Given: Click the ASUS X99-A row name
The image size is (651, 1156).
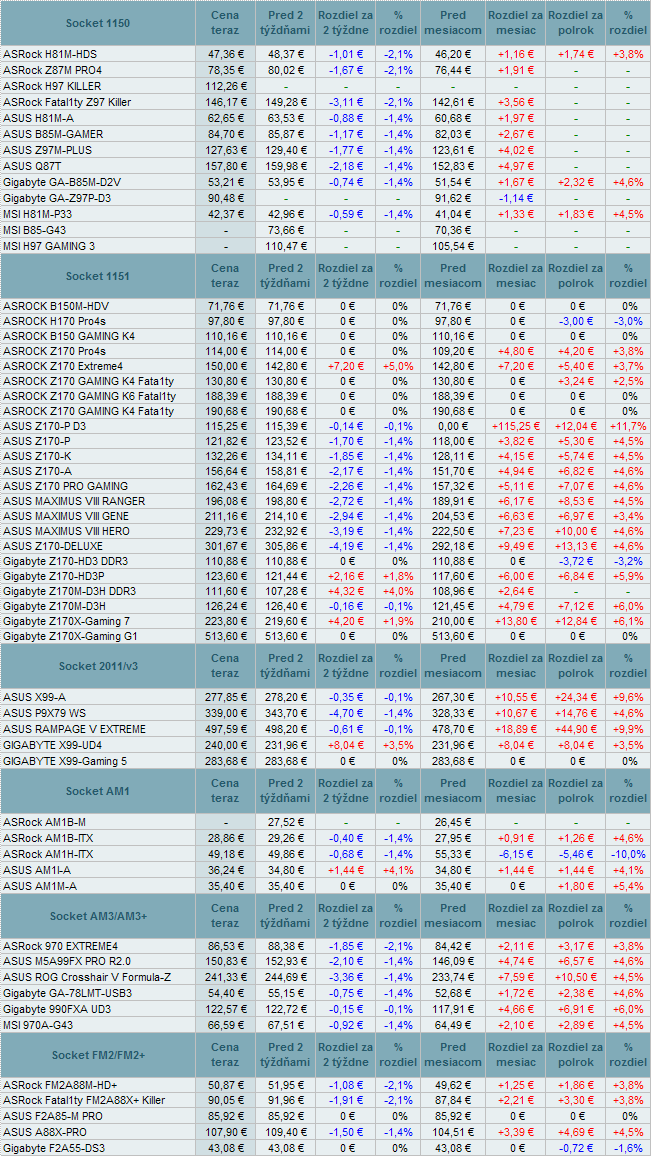Looking at the screenshot, I should click(35, 697).
